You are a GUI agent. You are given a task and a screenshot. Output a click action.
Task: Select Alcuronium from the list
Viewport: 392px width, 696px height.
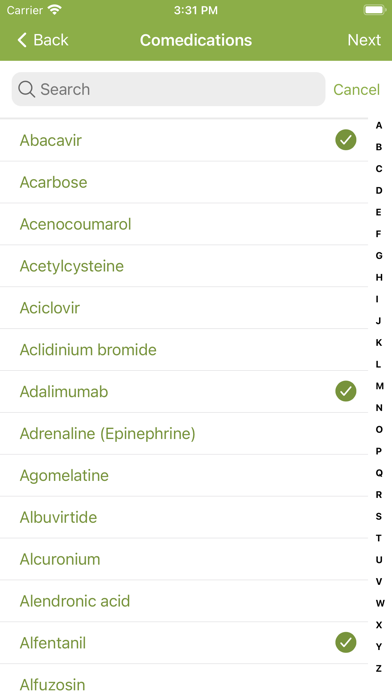(184, 559)
